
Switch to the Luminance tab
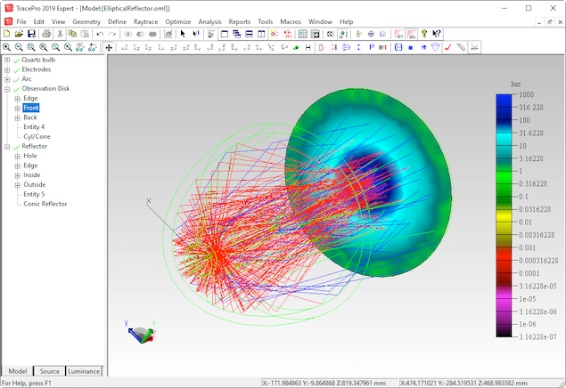[84, 371]
